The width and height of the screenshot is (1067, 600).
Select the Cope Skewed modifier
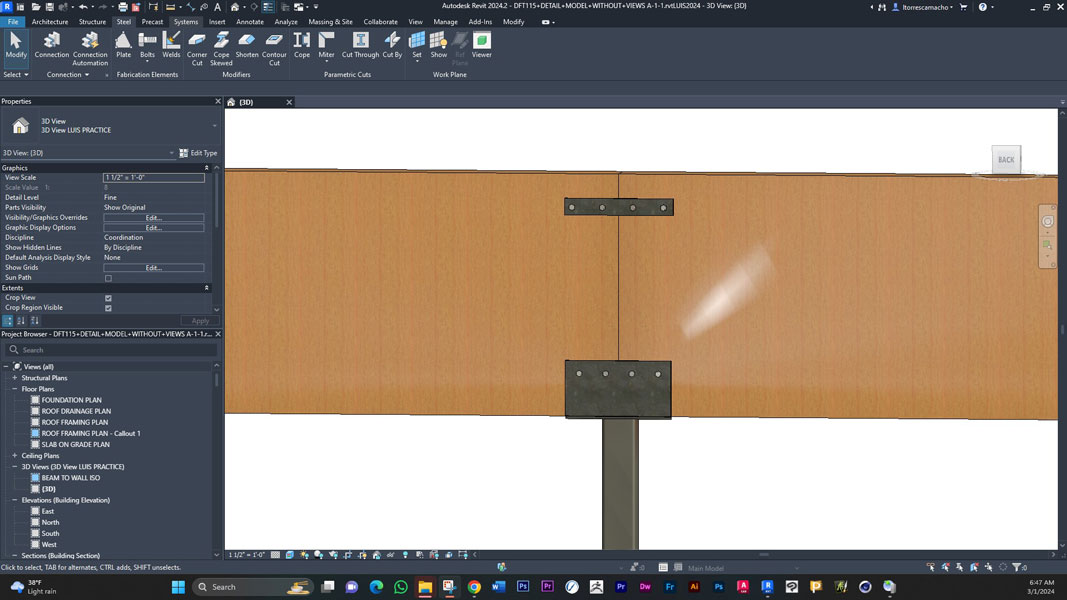coord(221,46)
